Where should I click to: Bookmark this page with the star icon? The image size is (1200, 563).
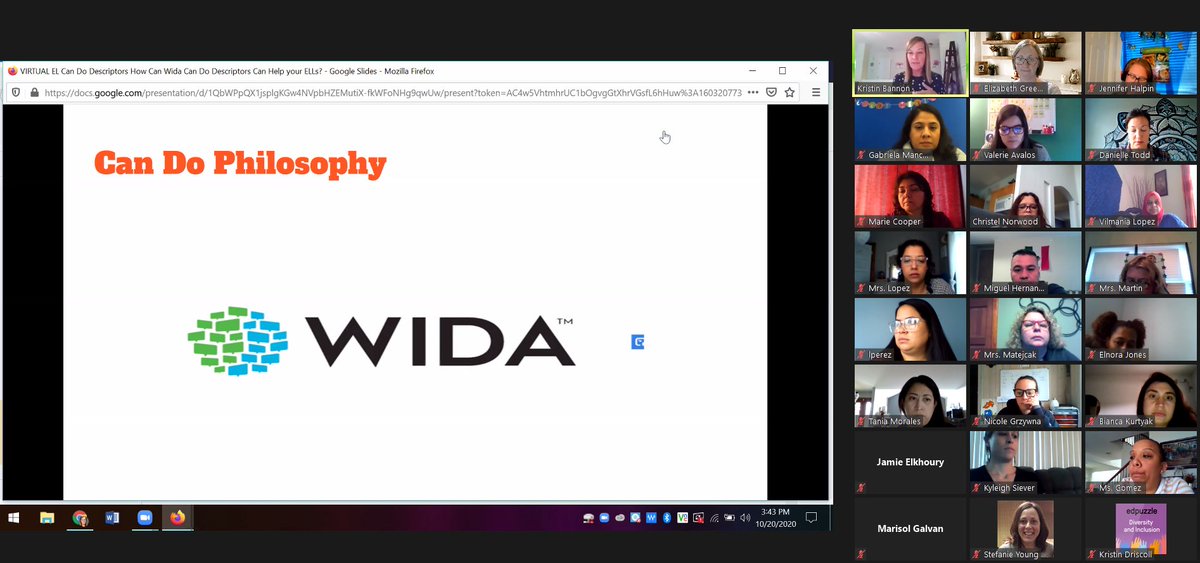(x=789, y=92)
